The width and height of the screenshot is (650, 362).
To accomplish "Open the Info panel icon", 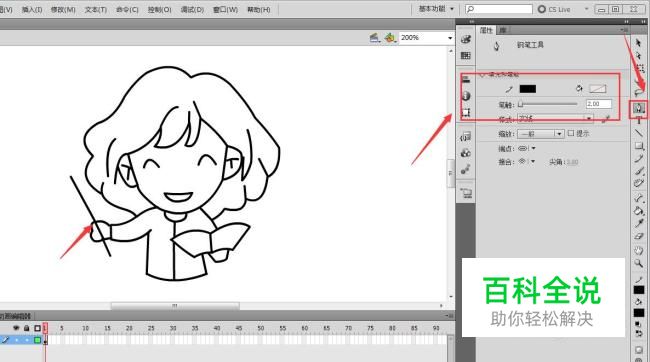I will click(466, 96).
